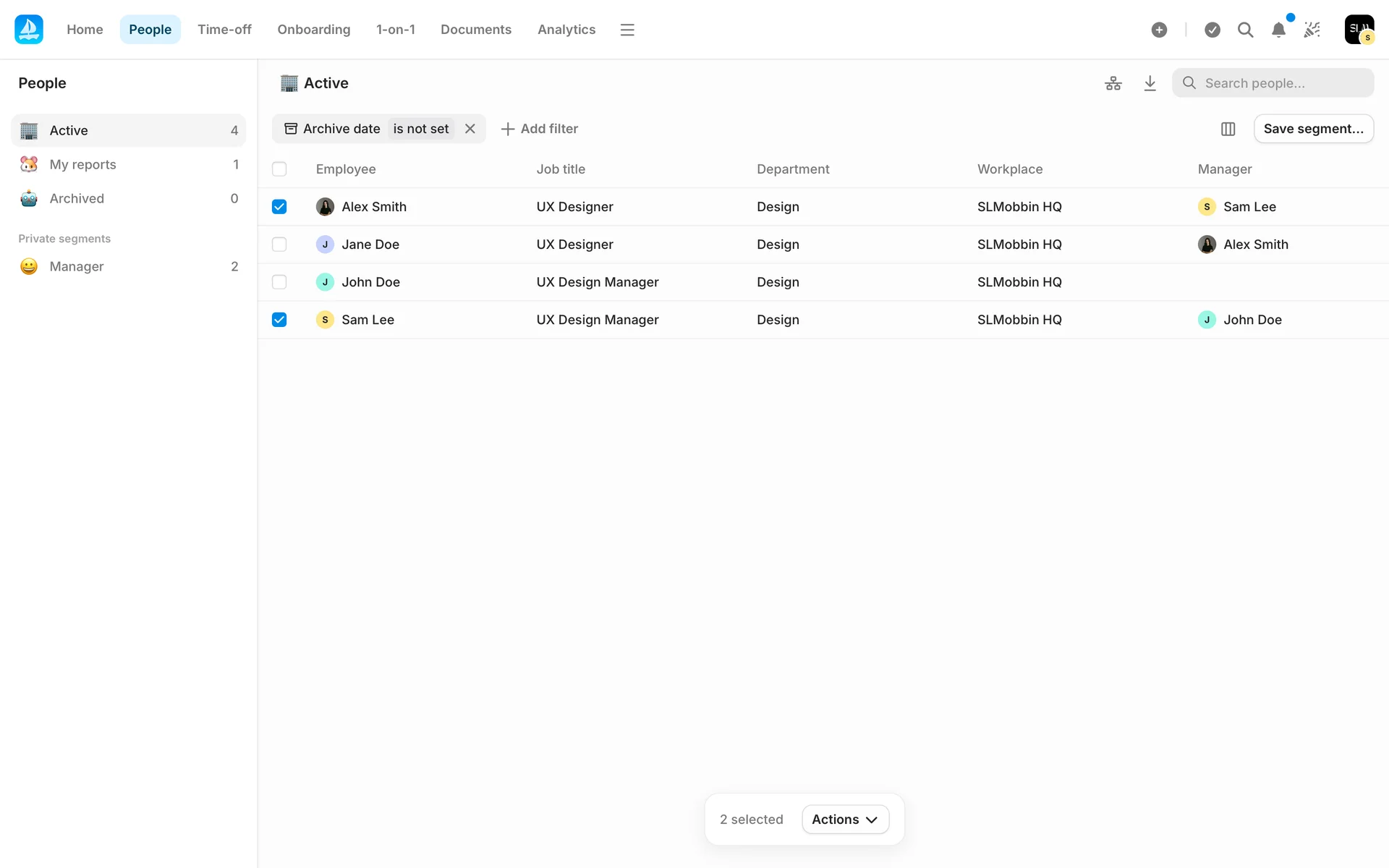Open the org chart view icon
The height and width of the screenshot is (868, 1389).
(x=1113, y=83)
